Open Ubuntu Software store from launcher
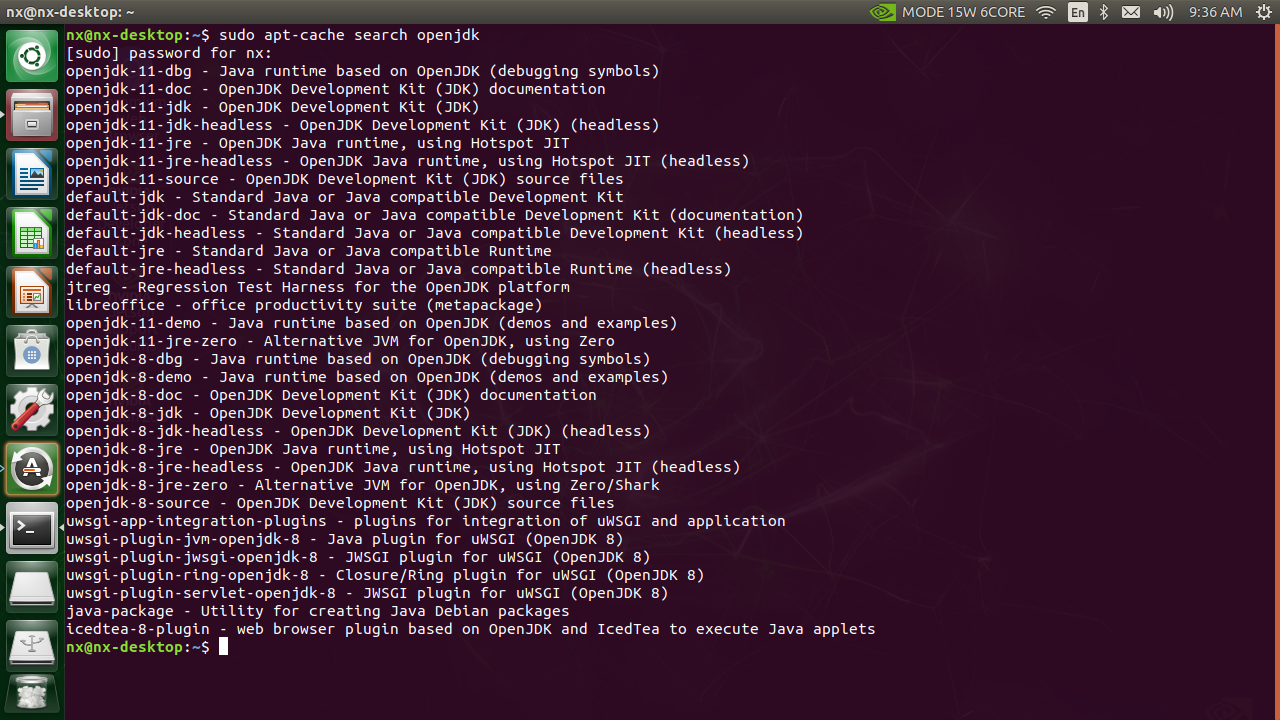Viewport: 1280px width, 720px height. (32, 351)
